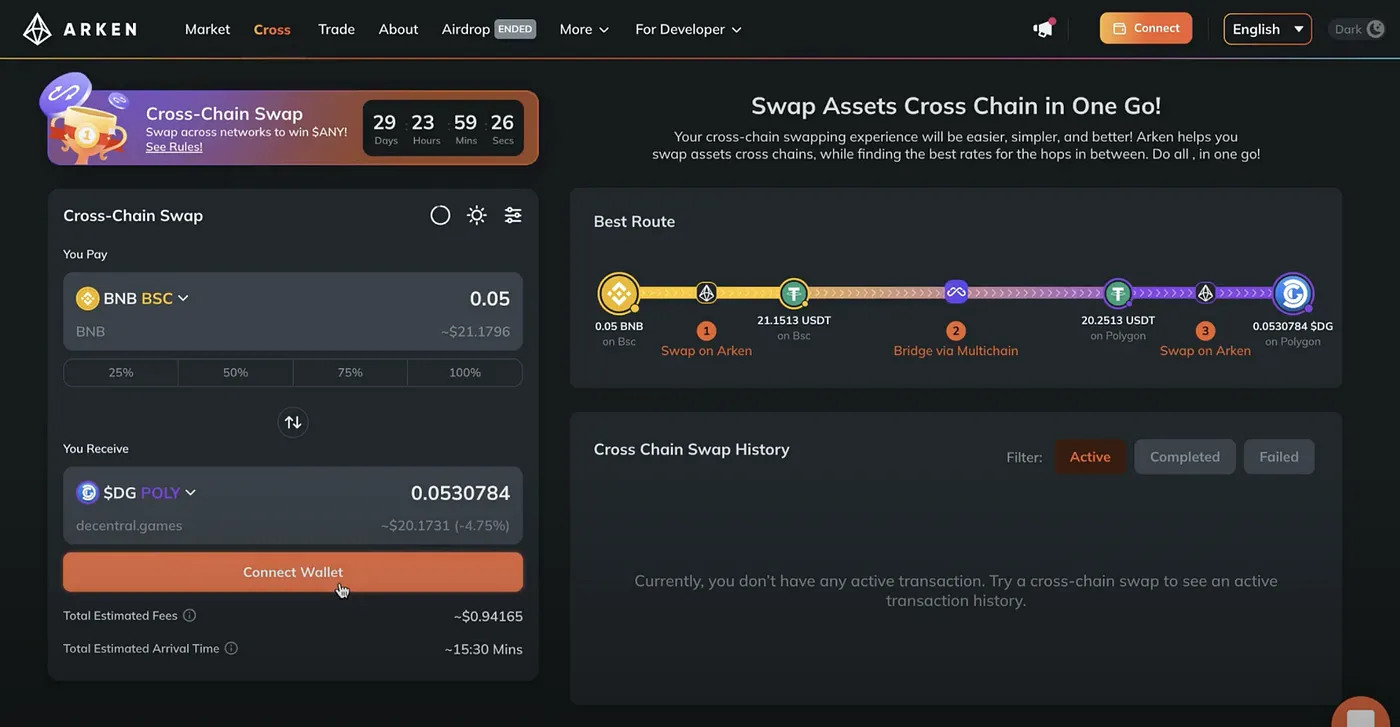Screen dimensions: 1400x727
Task: Click the ~$0.94165 fees value
Action: pos(488,616)
